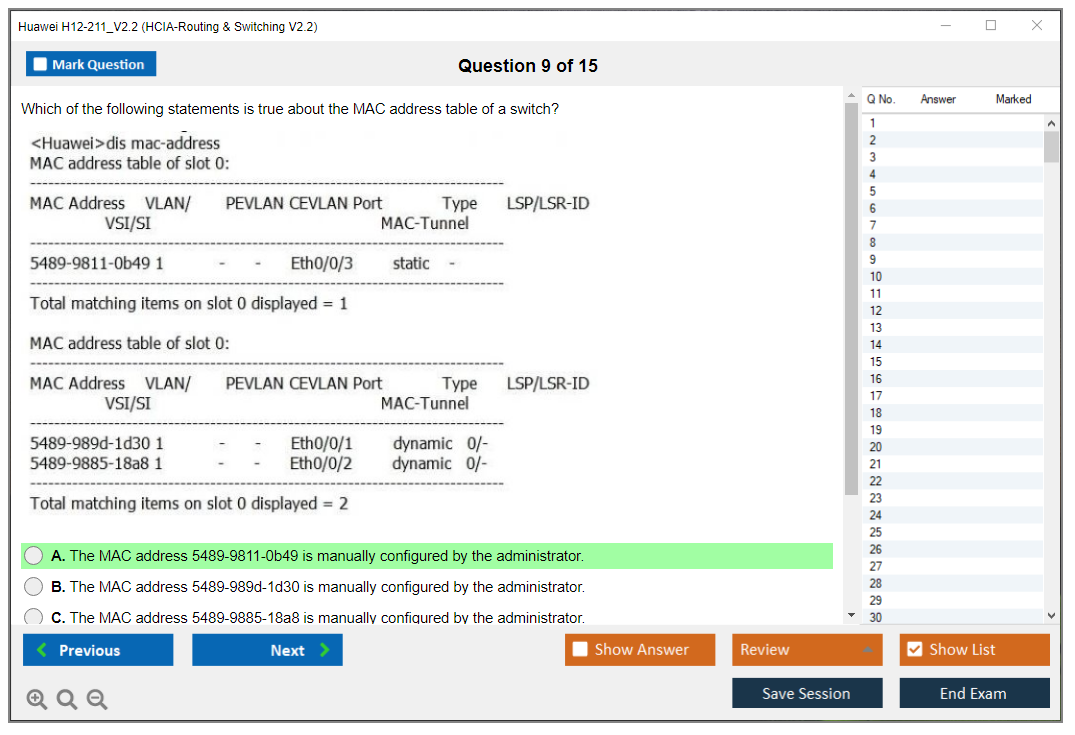The height and width of the screenshot is (735, 1075).
Task: Click the zoom in magnifier icon
Action: click(x=36, y=700)
